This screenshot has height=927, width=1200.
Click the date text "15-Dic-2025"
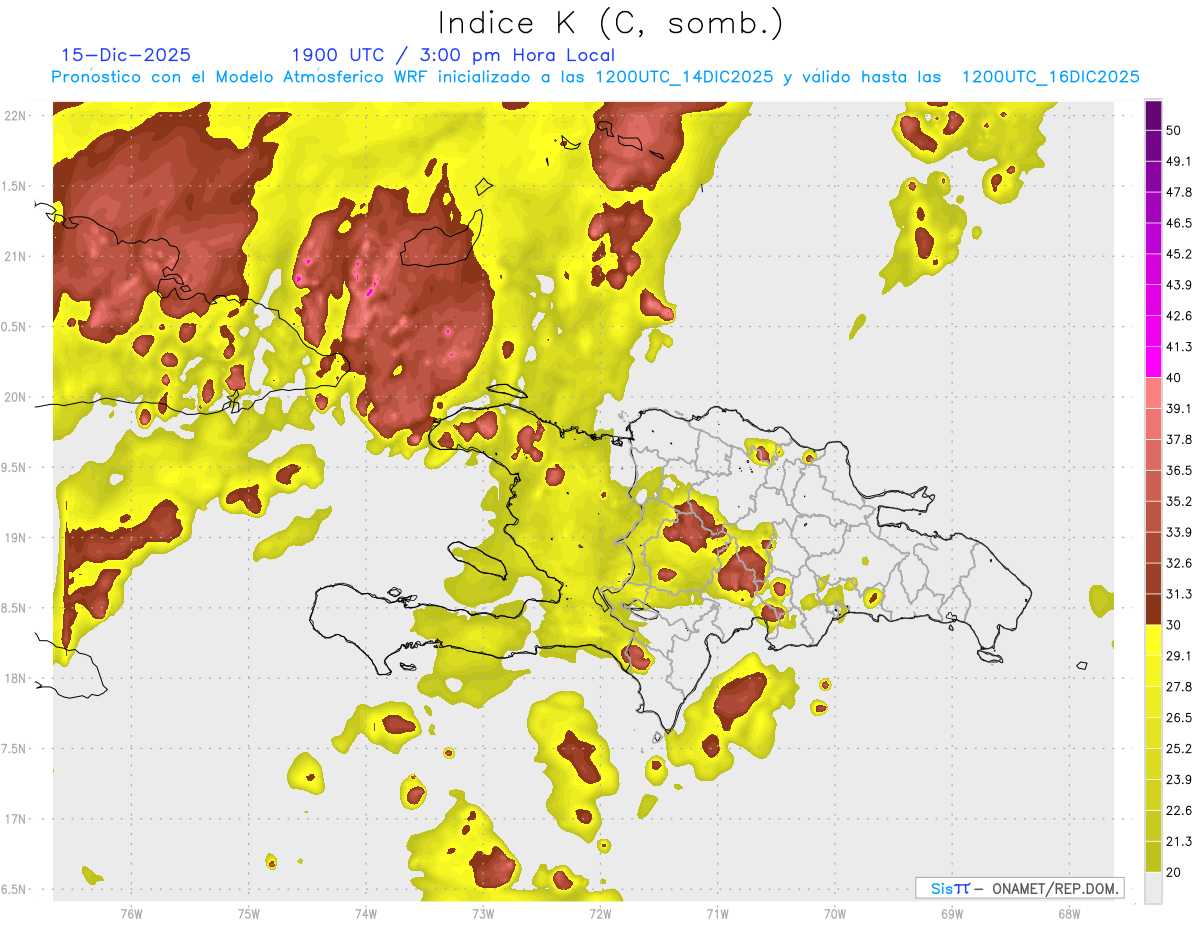(x=126, y=55)
